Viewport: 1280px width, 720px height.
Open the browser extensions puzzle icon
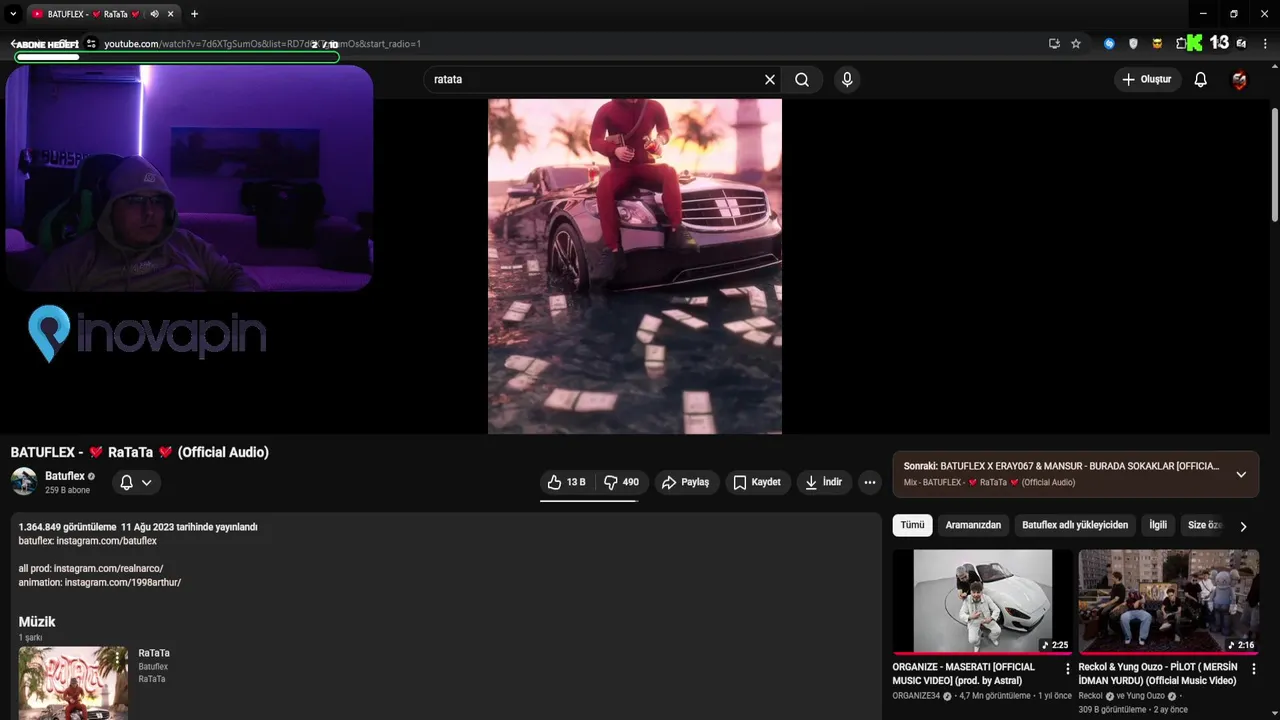1181,44
